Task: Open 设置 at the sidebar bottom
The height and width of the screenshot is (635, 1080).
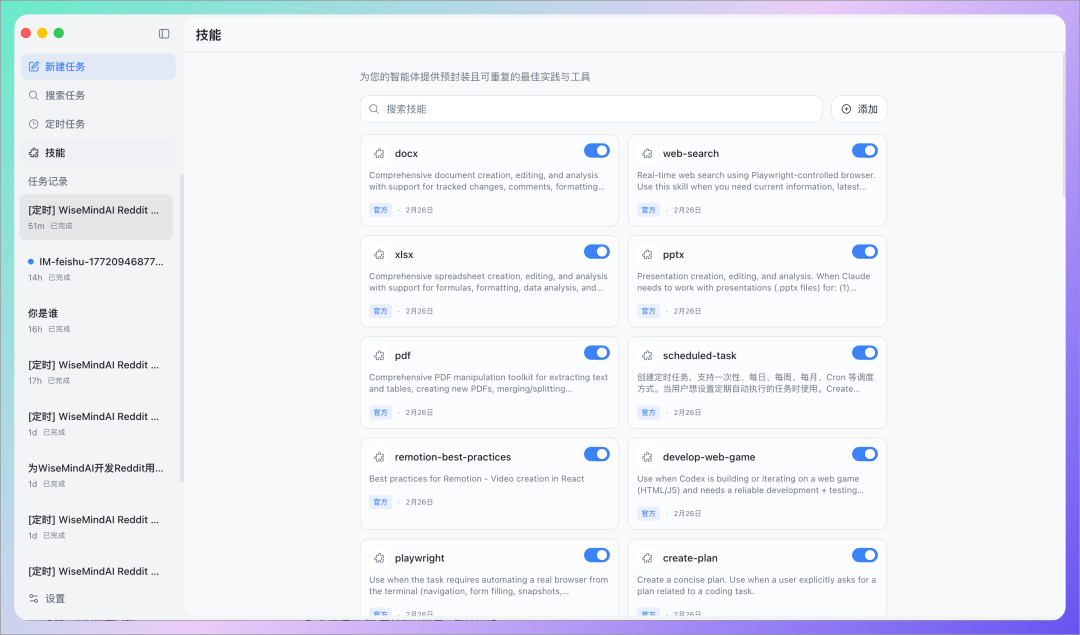Action: pos(54,598)
